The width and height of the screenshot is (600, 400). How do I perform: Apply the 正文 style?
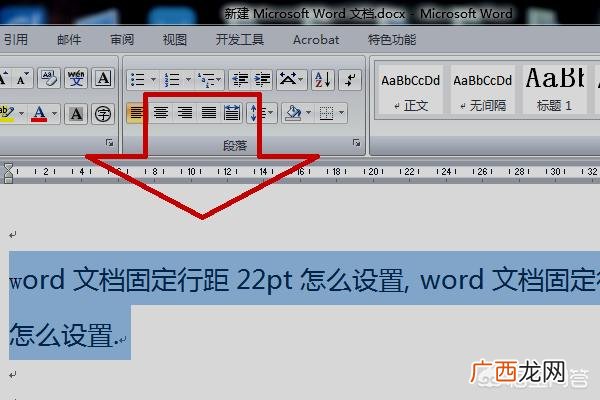pos(410,90)
